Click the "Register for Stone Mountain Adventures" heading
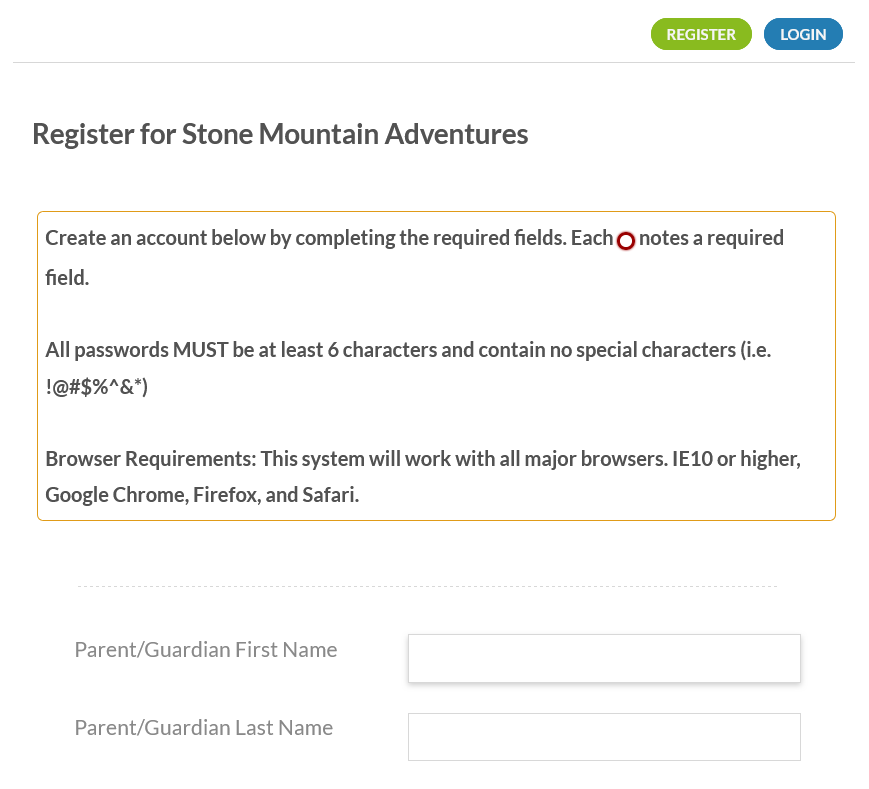The width and height of the screenshot is (869, 789). 280,134
